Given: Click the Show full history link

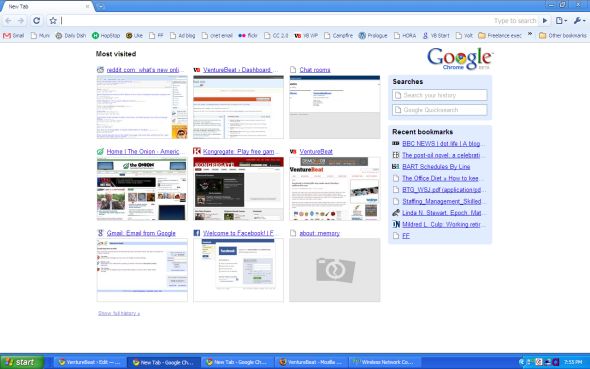Looking at the screenshot, I should [x=119, y=313].
